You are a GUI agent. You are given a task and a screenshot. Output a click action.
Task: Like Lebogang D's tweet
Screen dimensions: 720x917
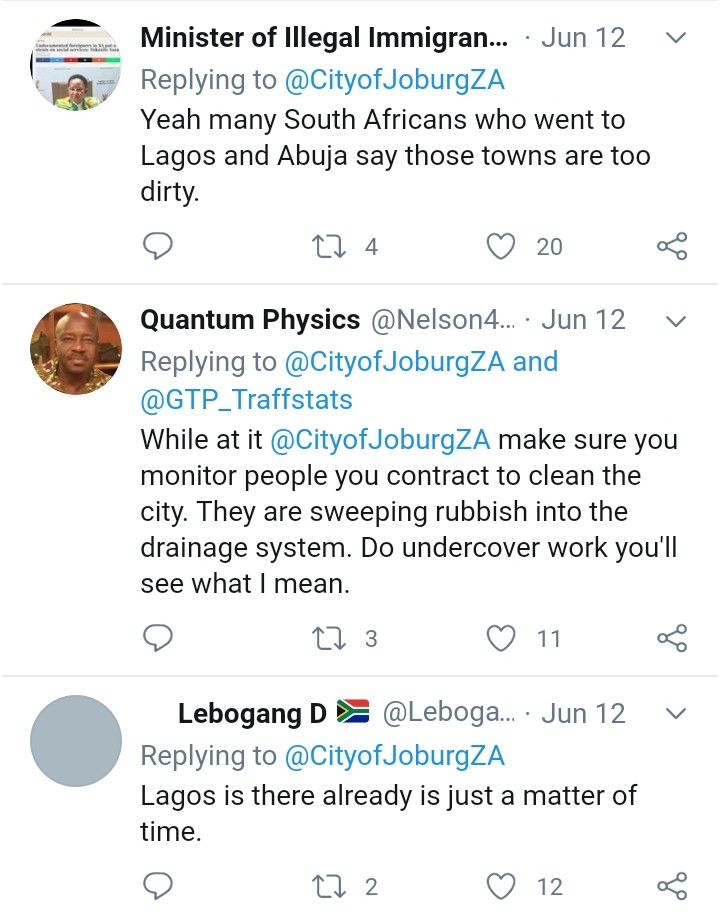pyautogui.click(x=500, y=885)
